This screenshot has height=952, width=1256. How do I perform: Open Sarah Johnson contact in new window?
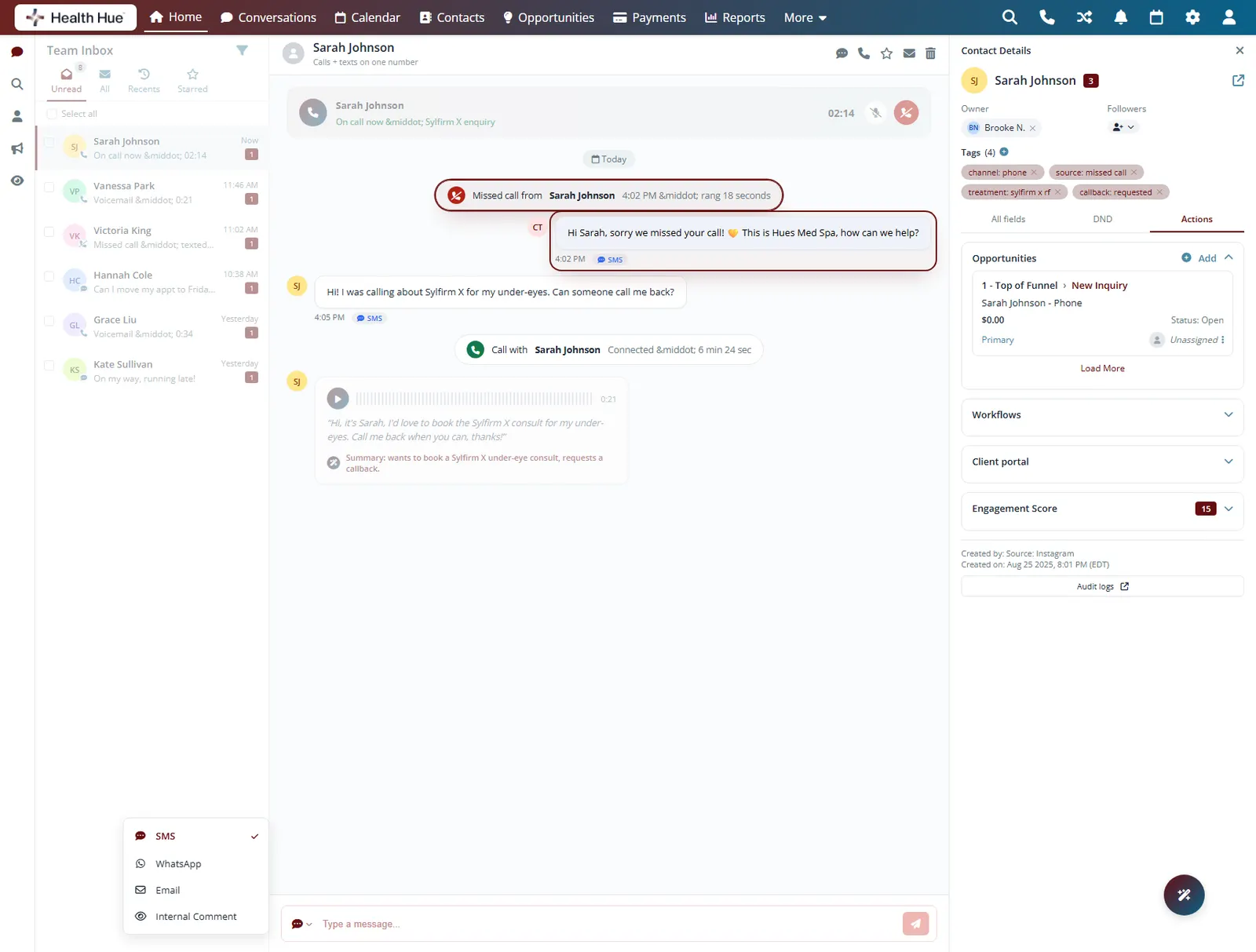[x=1238, y=80]
